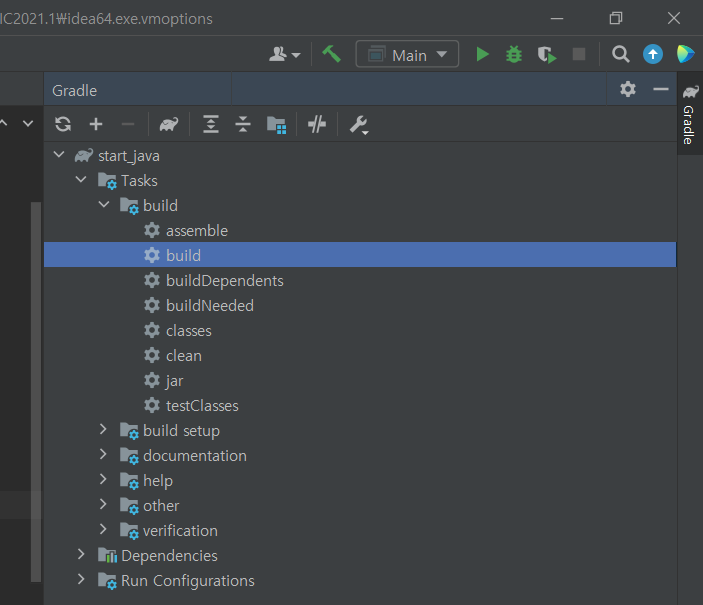Select the buildDependents task

(225, 281)
